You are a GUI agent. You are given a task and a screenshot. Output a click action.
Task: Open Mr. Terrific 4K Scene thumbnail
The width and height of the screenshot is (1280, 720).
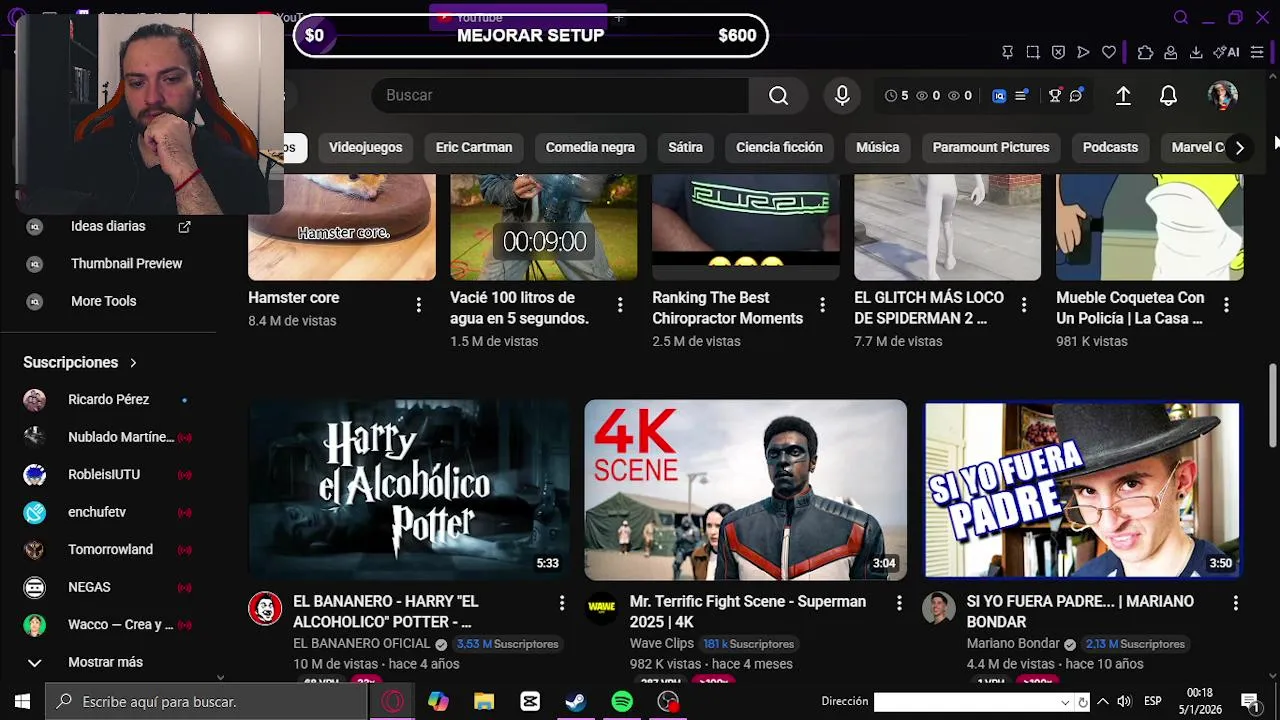point(745,490)
